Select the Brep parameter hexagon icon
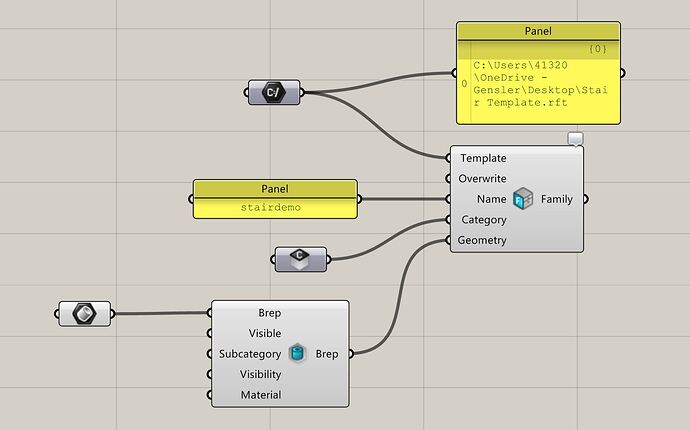 [84, 314]
